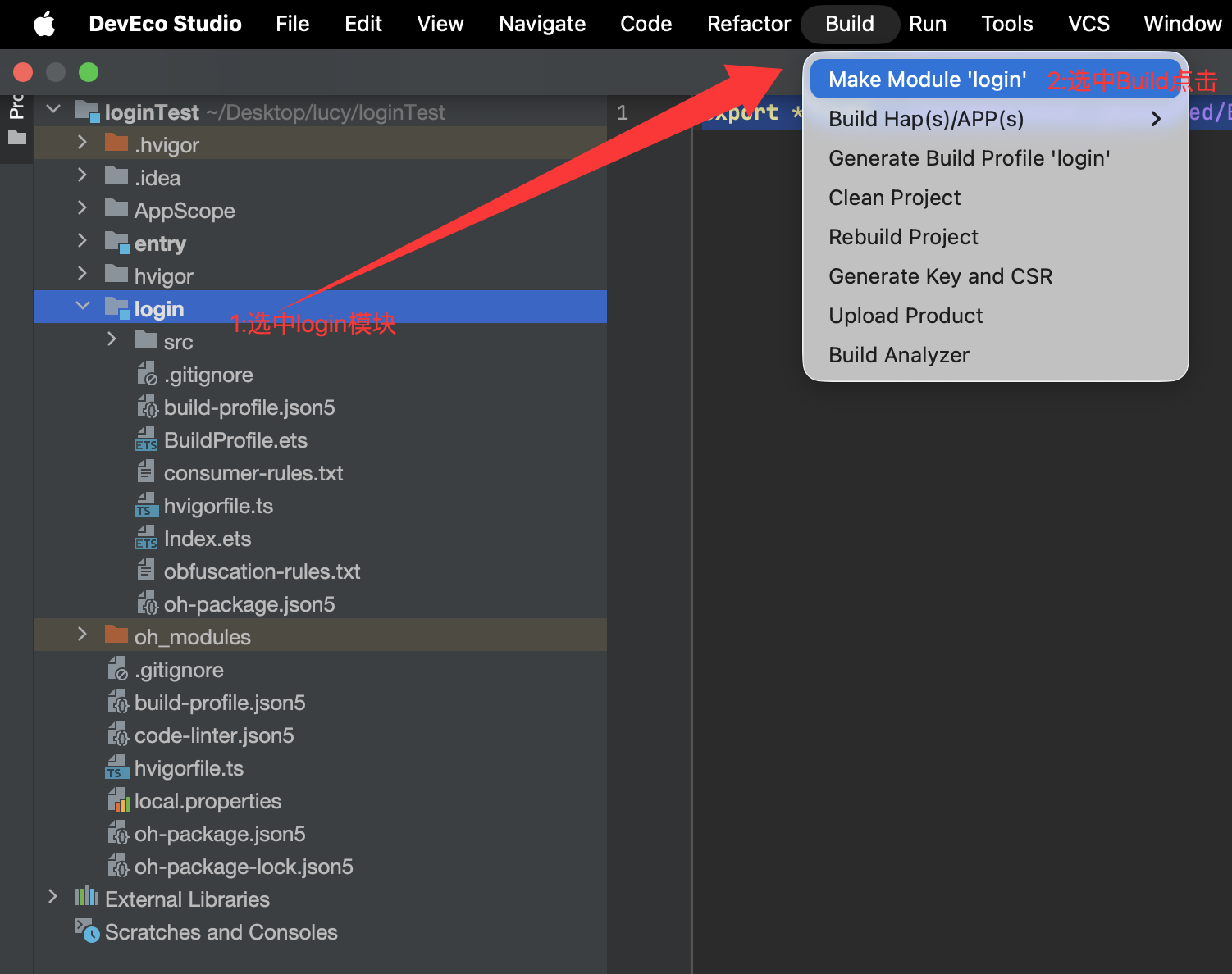Click the Scratches and Consoles icon
This screenshot has height=974, width=1232.
click(x=88, y=931)
